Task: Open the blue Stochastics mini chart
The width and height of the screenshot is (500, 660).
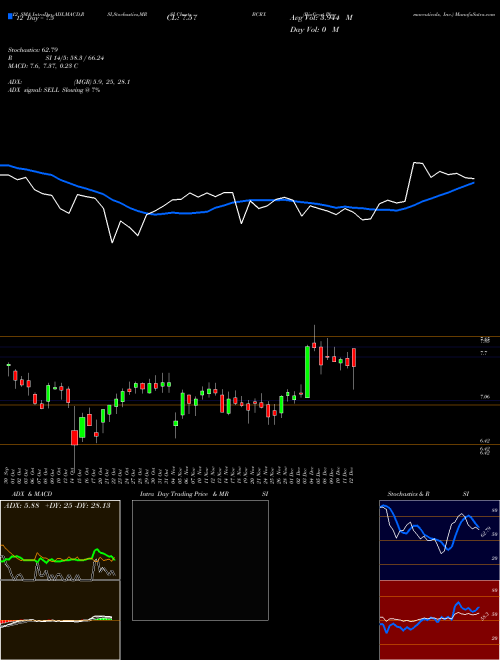Action: click(439, 540)
